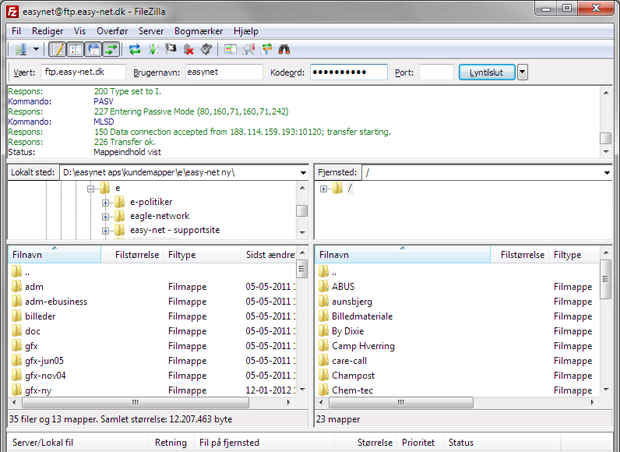Viewport: 620px width, 452px height.
Task: Open the Server menu
Action: 151,31
